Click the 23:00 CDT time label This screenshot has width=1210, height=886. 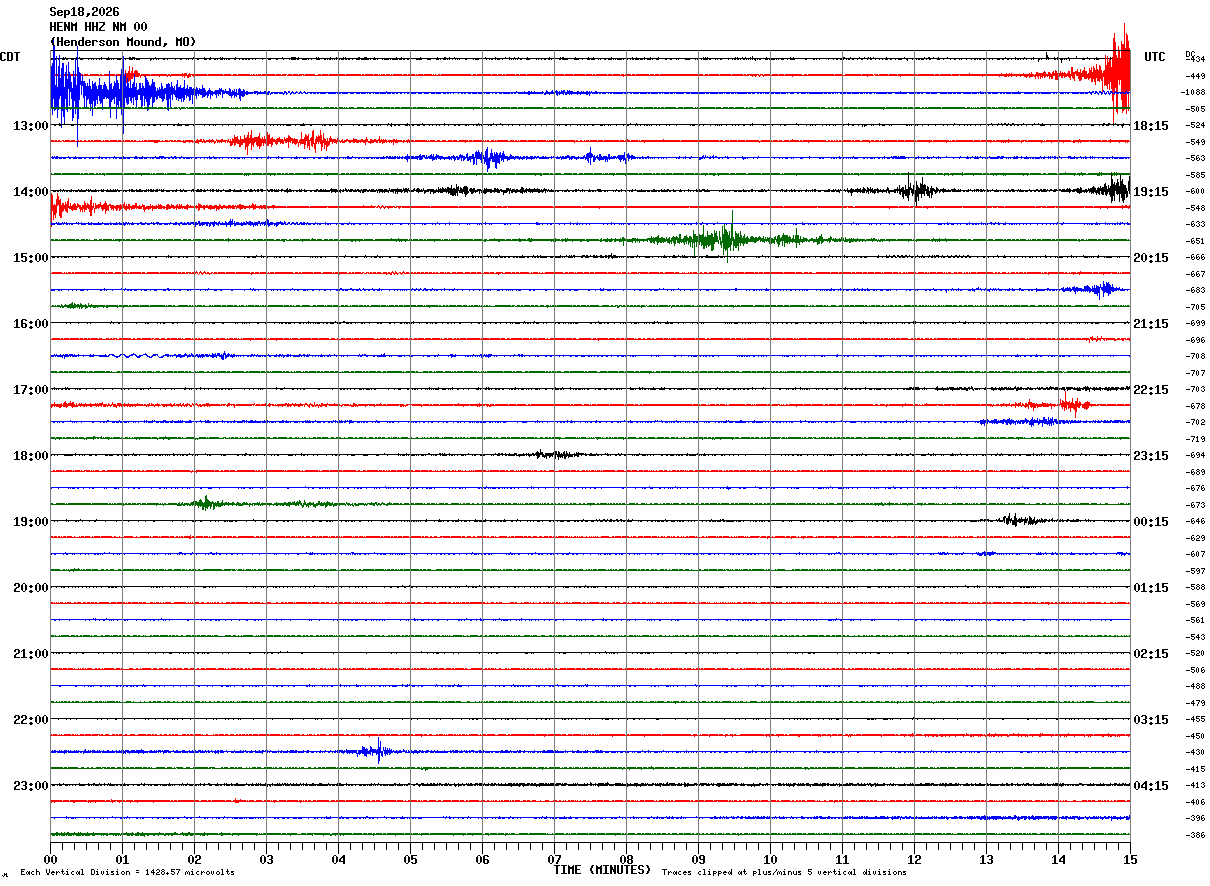[x=30, y=786]
